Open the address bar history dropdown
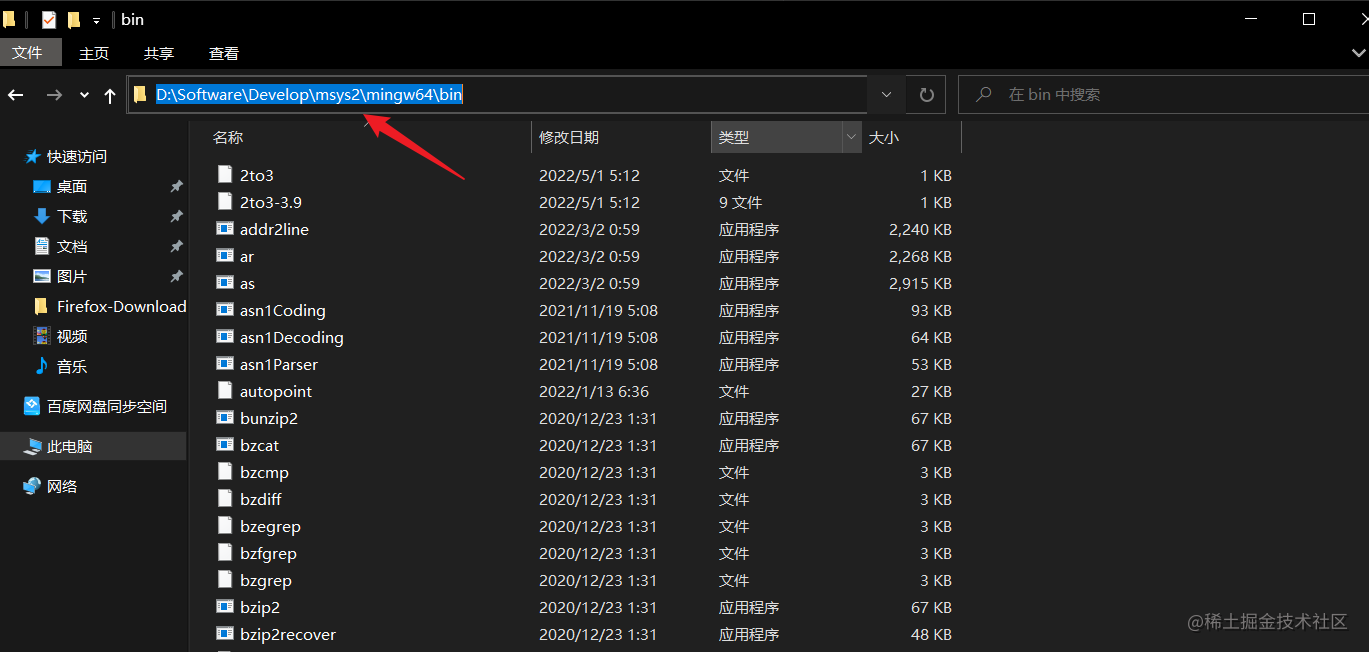 coord(886,94)
